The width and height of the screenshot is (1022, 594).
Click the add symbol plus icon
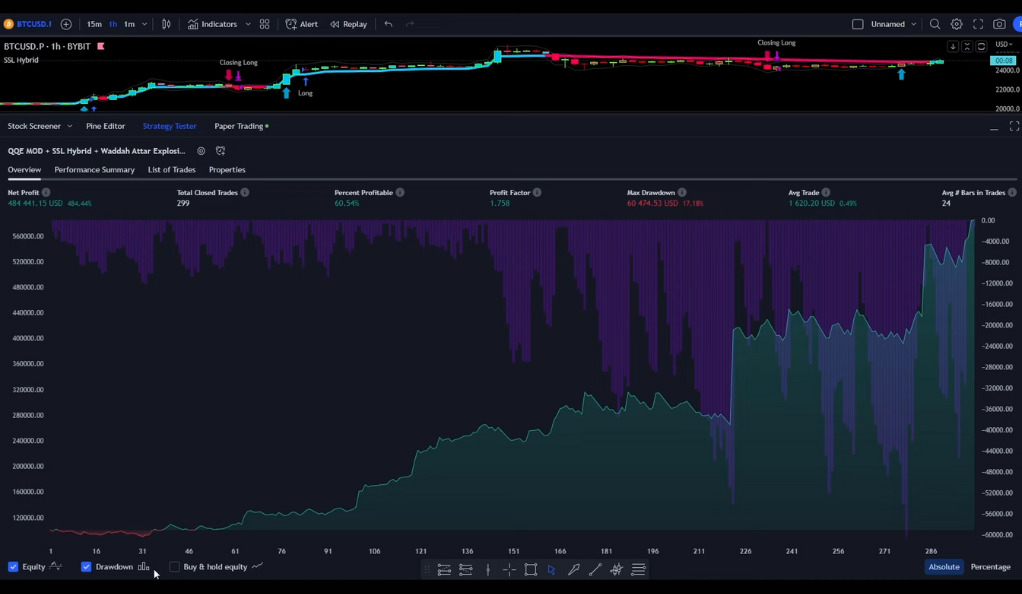66,24
